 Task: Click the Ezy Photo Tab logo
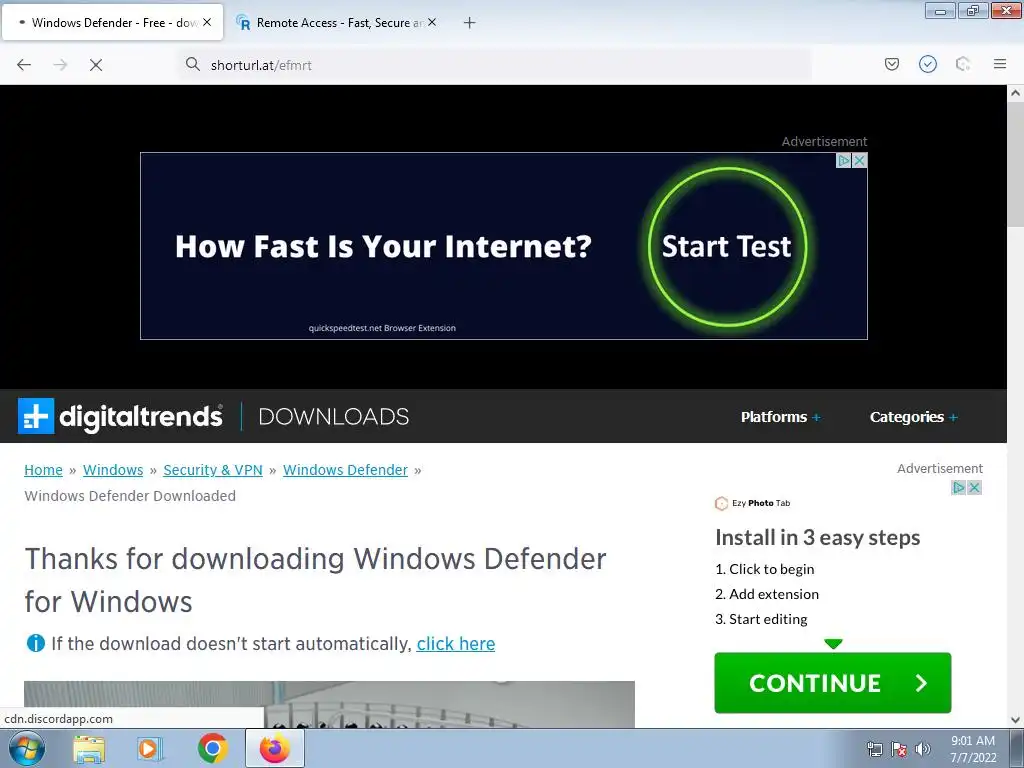(x=752, y=503)
